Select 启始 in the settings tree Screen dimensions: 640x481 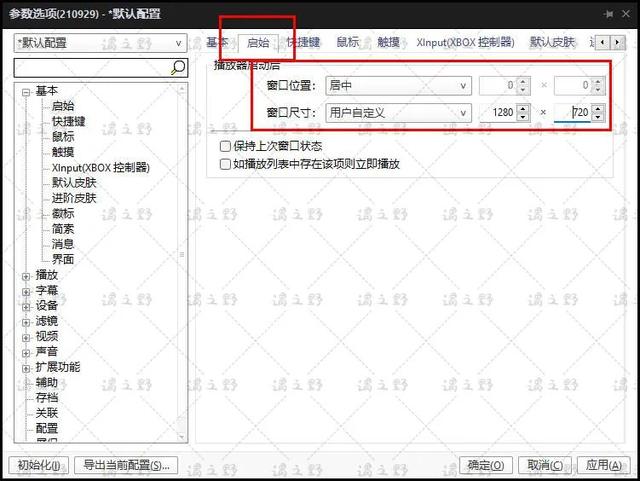pyautogui.click(x=63, y=106)
